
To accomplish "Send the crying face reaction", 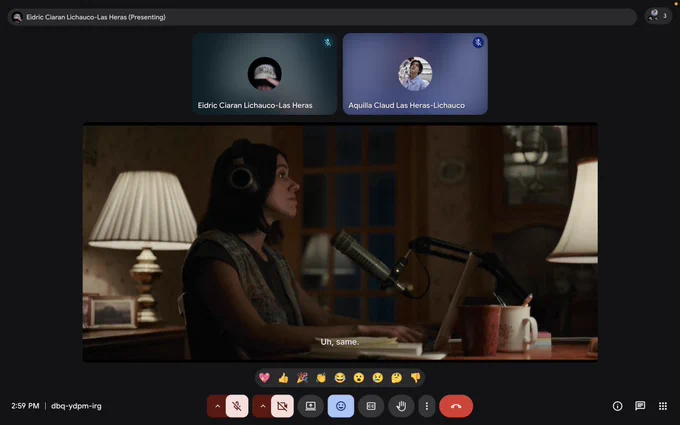I will (x=378, y=378).
